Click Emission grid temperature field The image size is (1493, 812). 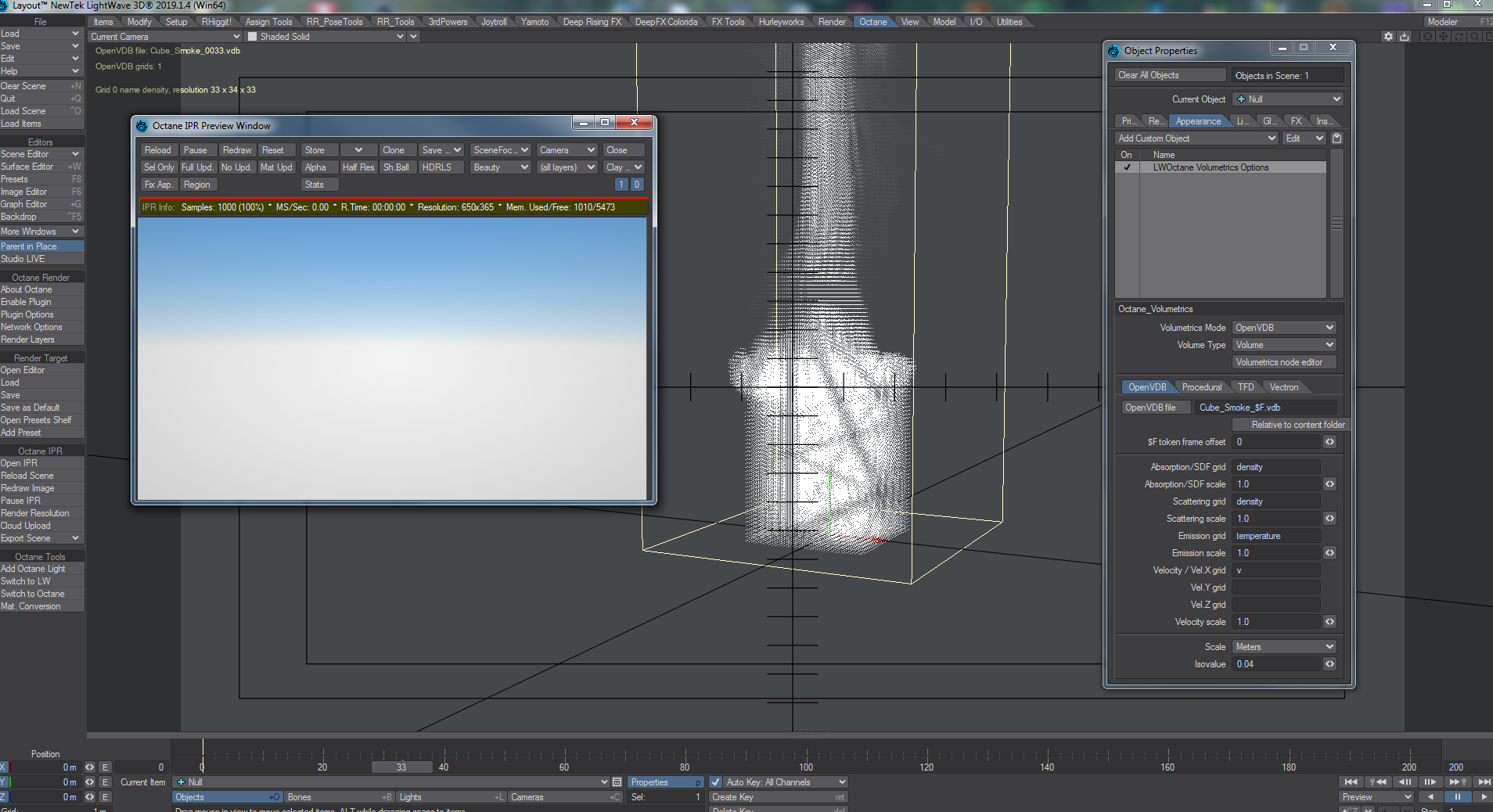click(1276, 536)
